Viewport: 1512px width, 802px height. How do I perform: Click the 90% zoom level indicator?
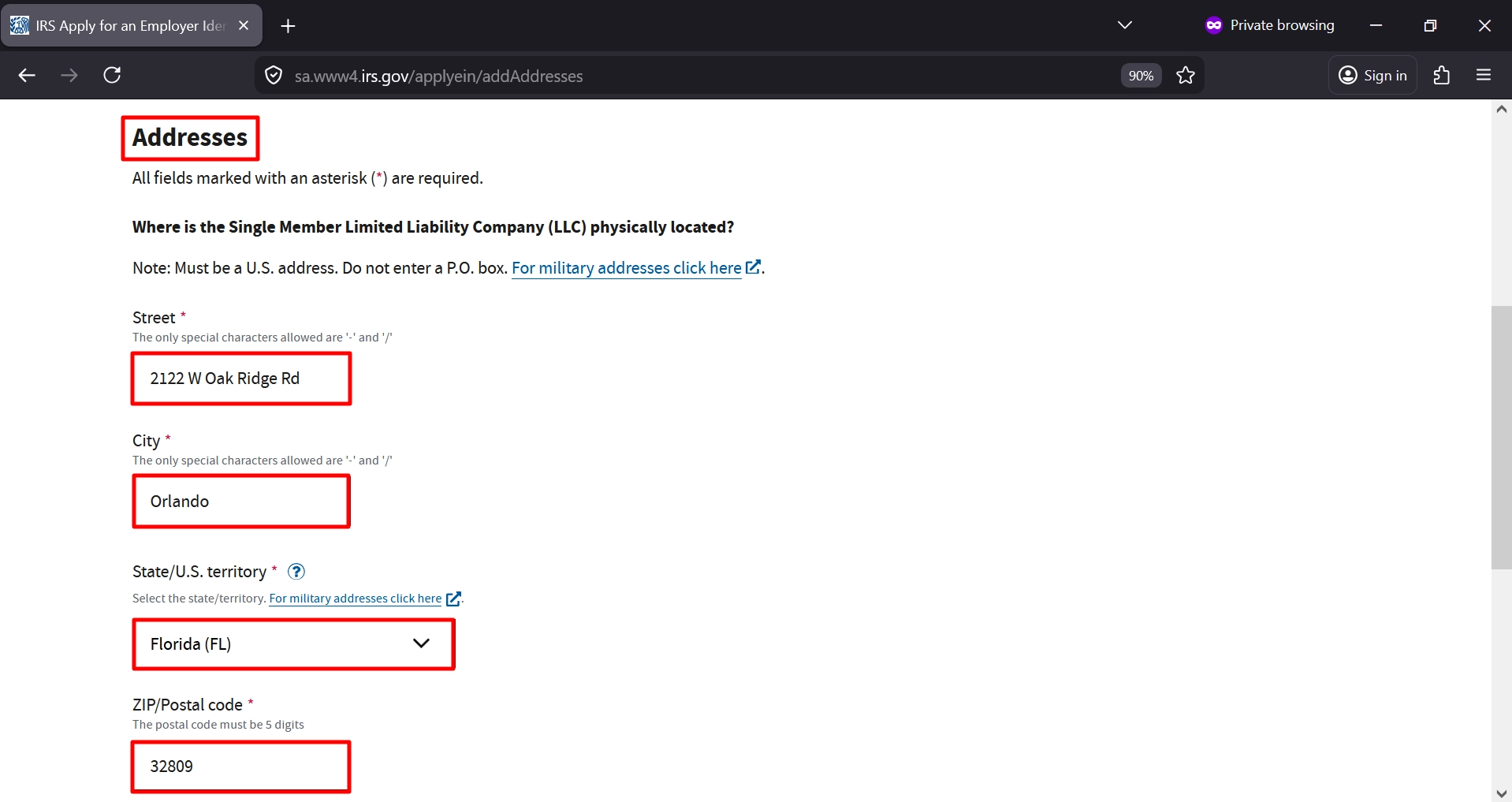click(1141, 76)
